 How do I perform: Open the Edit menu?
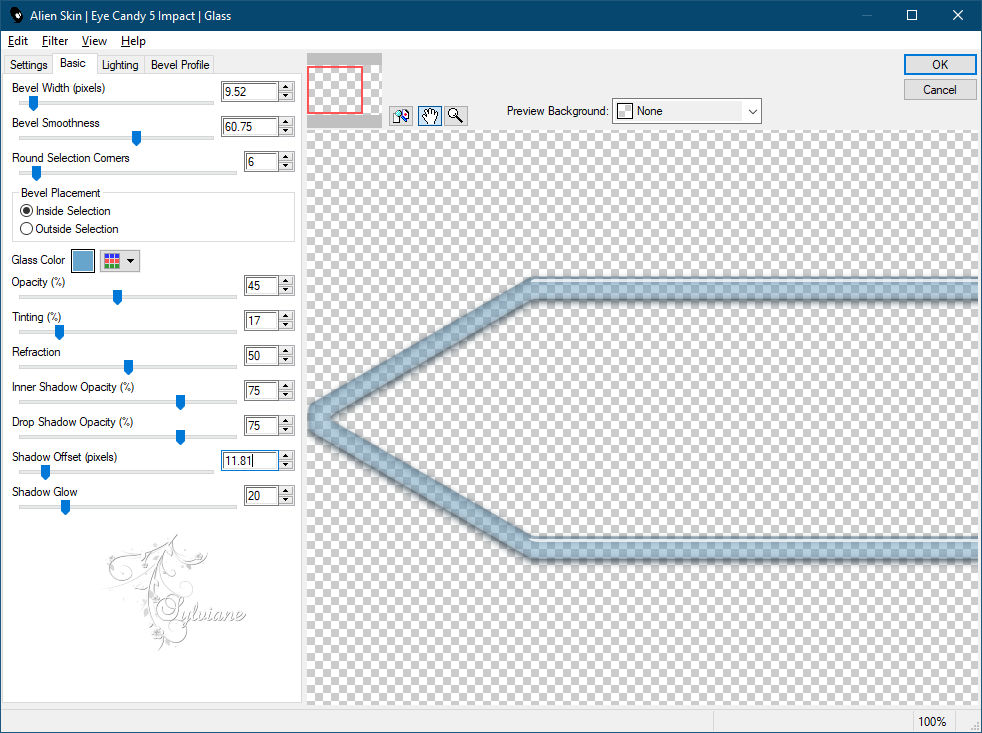pos(18,41)
